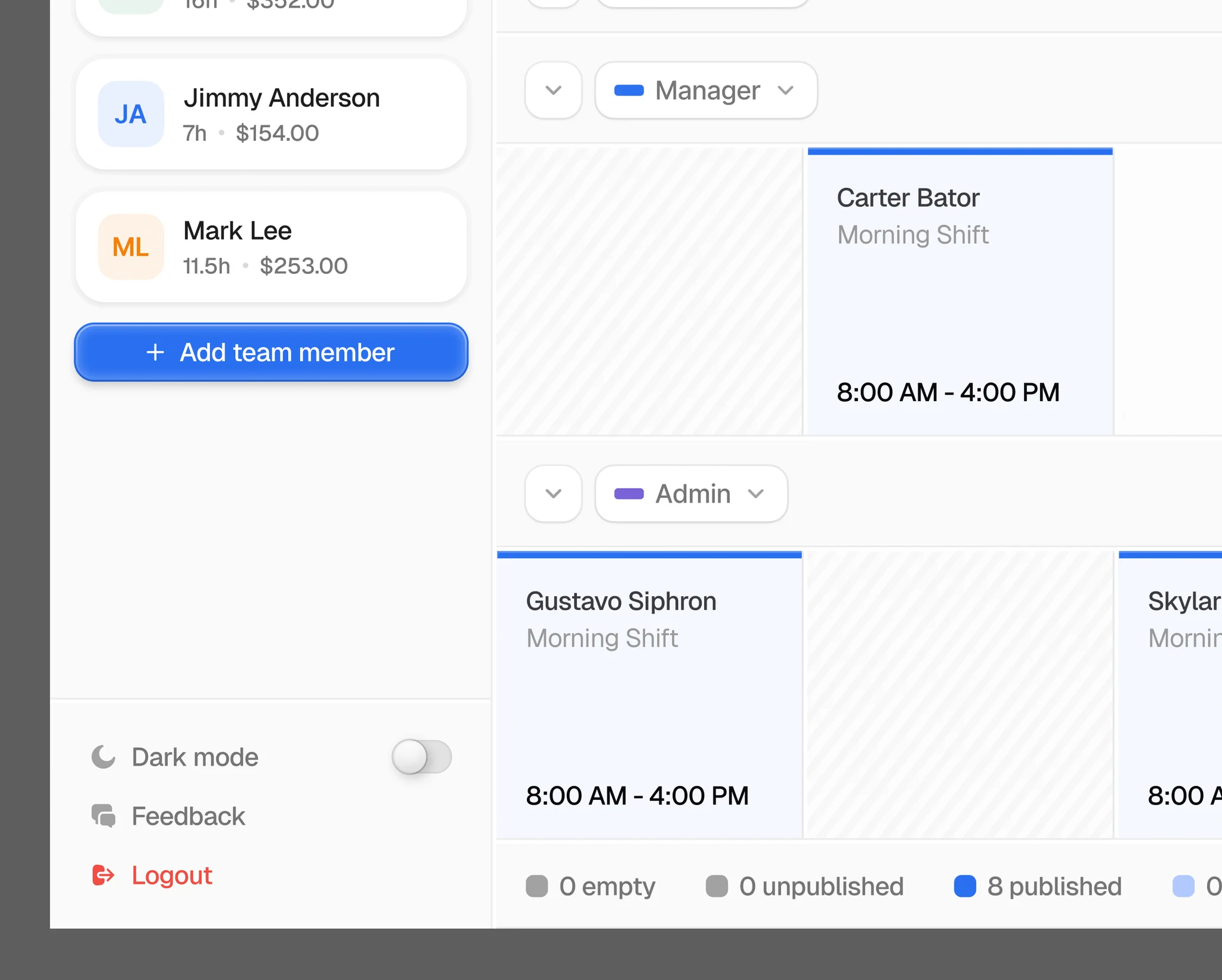Click the purple Admin color indicator
This screenshot has height=980, width=1222.
tap(629, 494)
